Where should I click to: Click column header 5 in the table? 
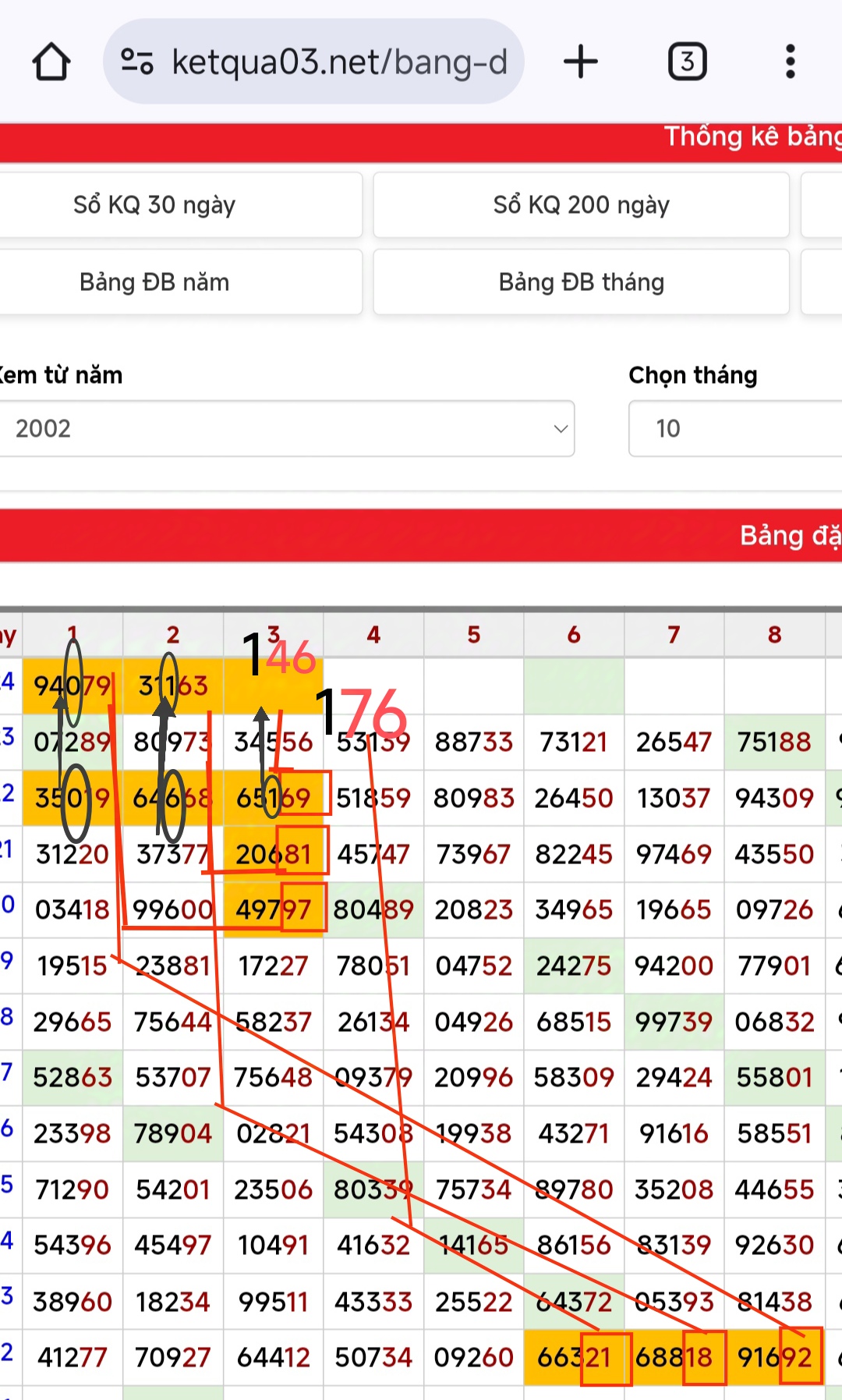(474, 635)
